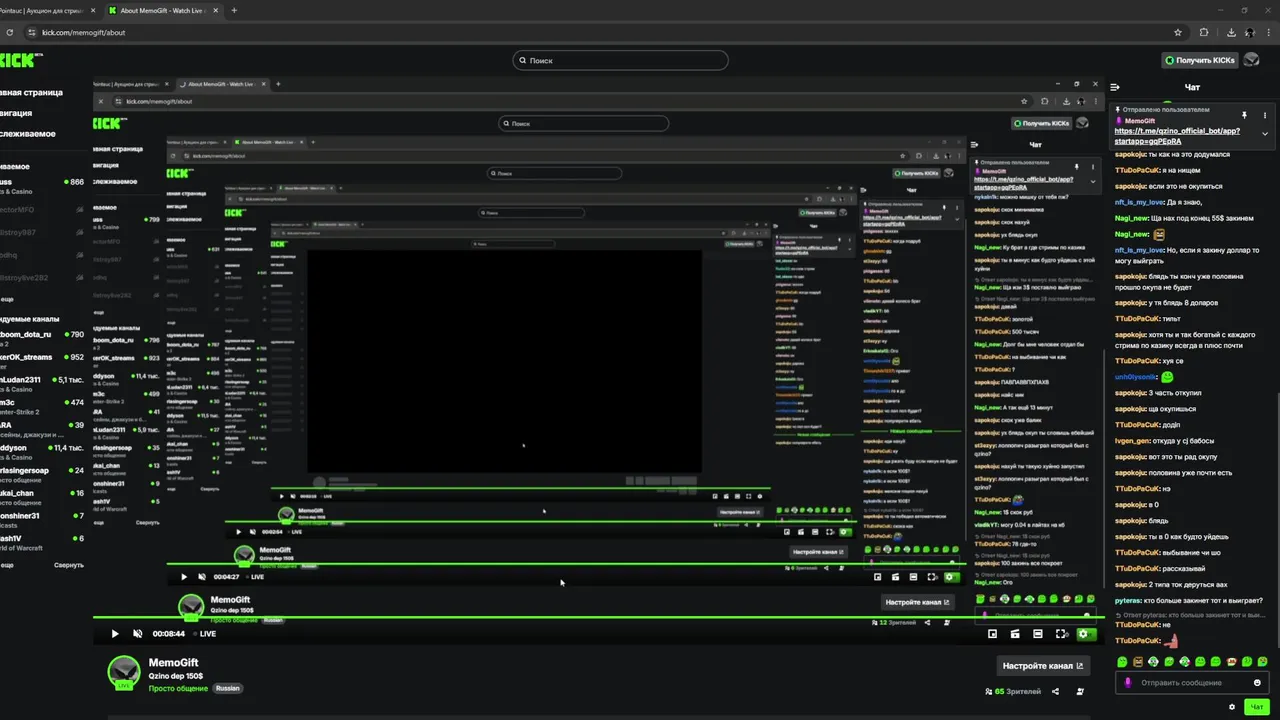Create a clip using the outermost player clip icon
The width and height of the screenshot is (1280, 720).
point(1015,634)
